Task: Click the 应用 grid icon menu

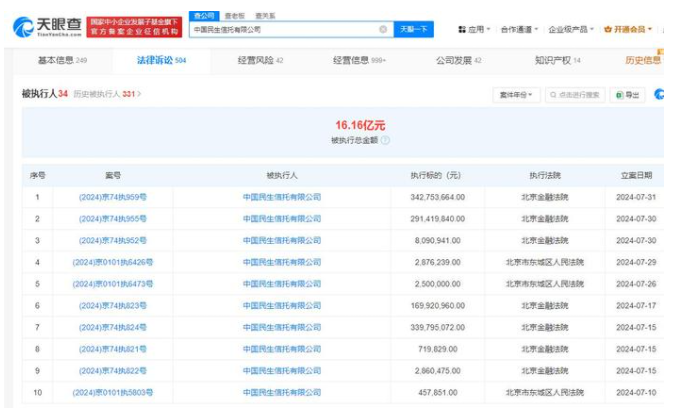Action: point(474,29)
